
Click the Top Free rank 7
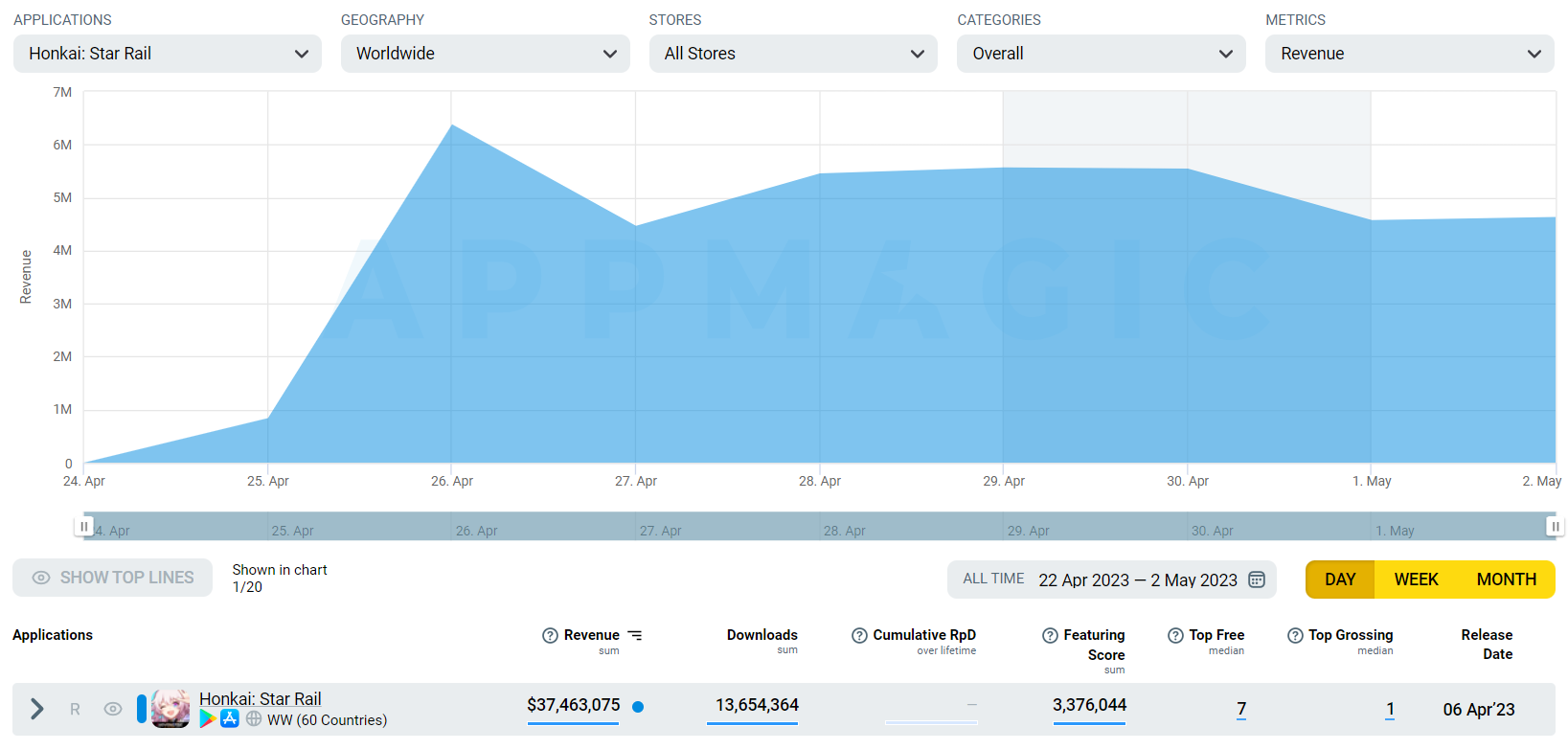(x=1241, y=709)
